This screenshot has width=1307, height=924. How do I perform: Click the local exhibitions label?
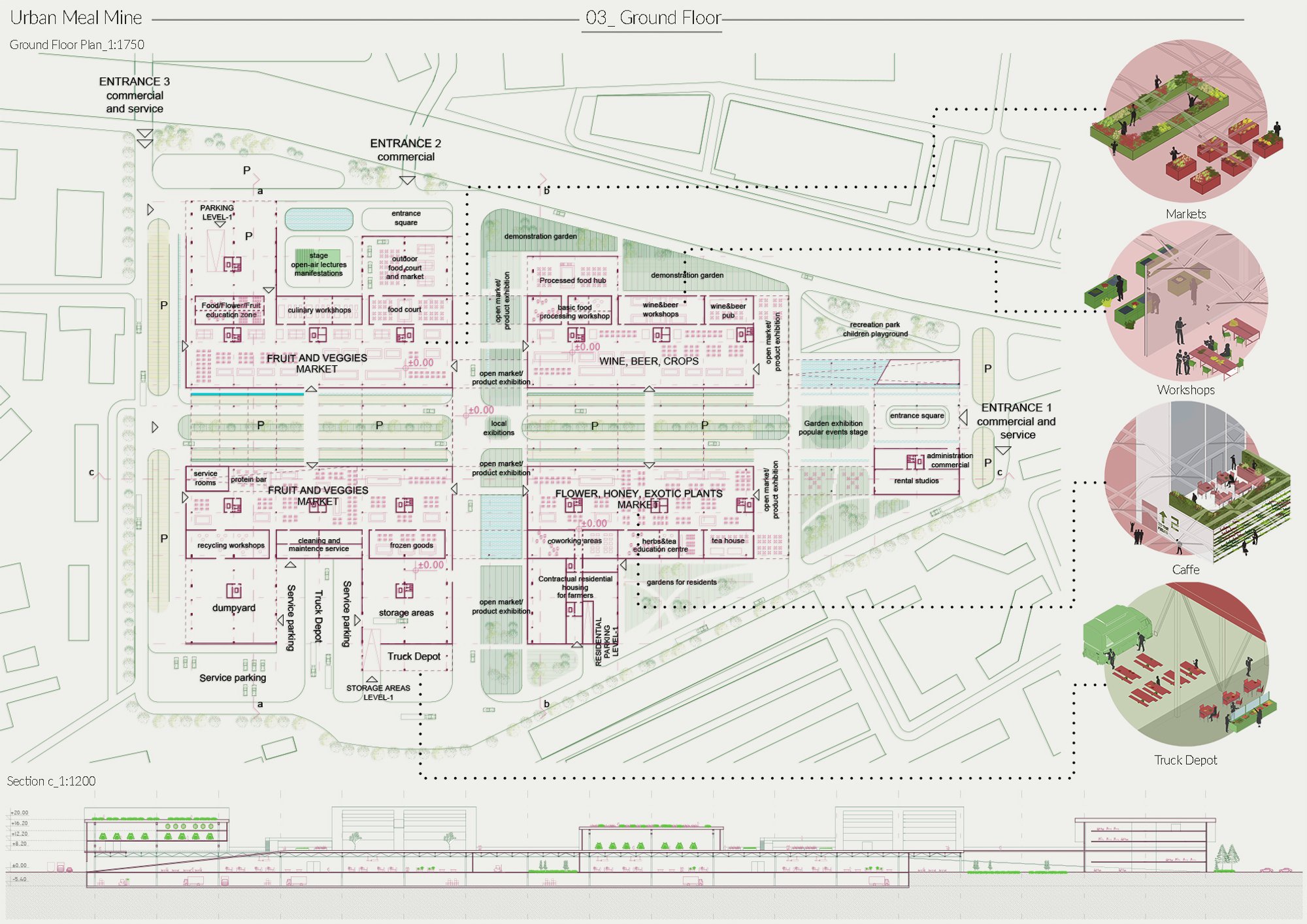[499, 428]
